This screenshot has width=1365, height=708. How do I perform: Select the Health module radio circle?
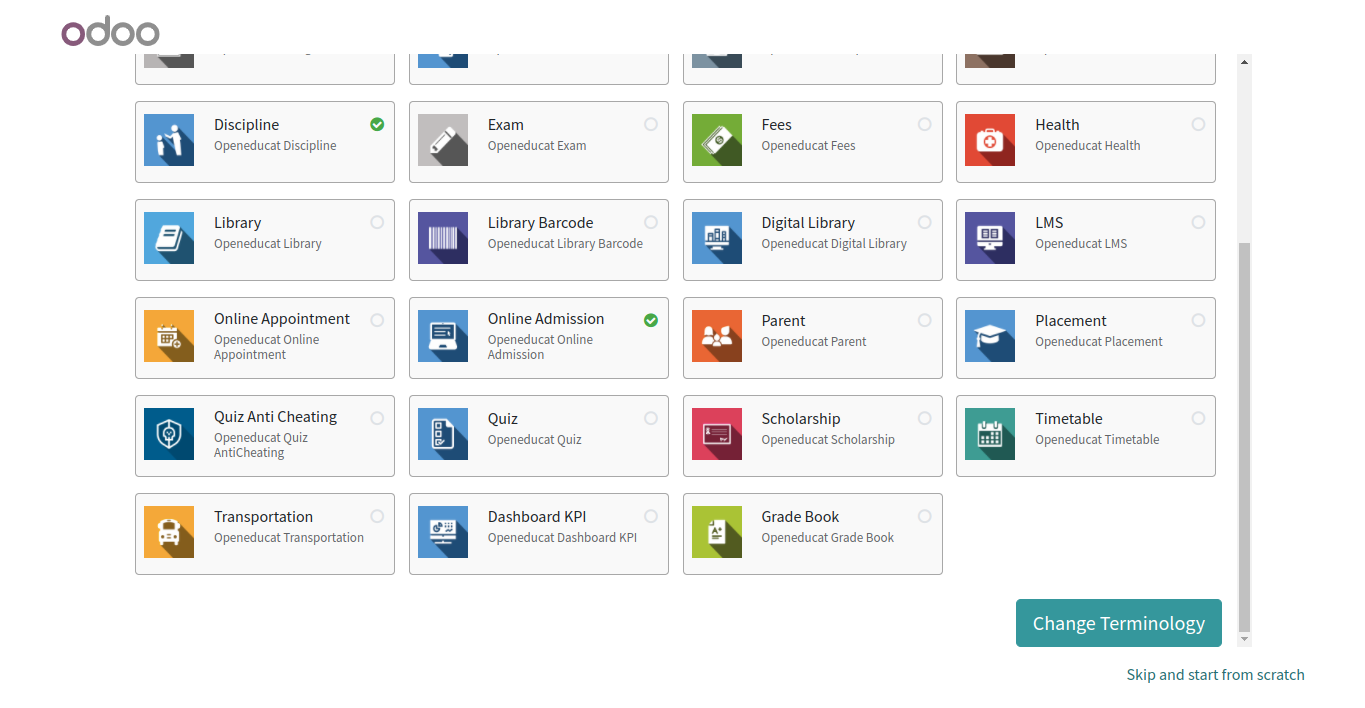pyautogui.click(x=1198, y=124)
